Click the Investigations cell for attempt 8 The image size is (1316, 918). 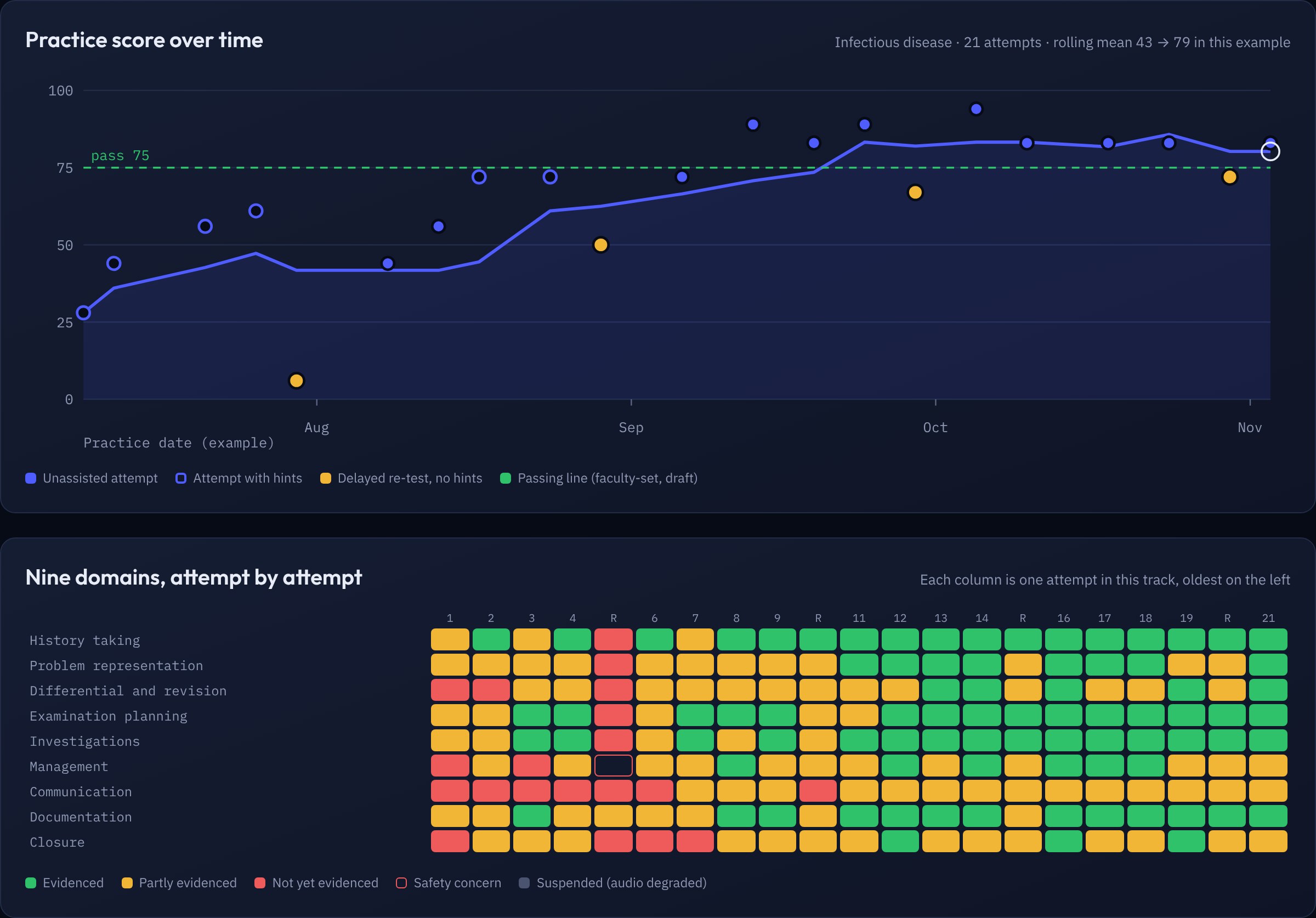[736, 740]
